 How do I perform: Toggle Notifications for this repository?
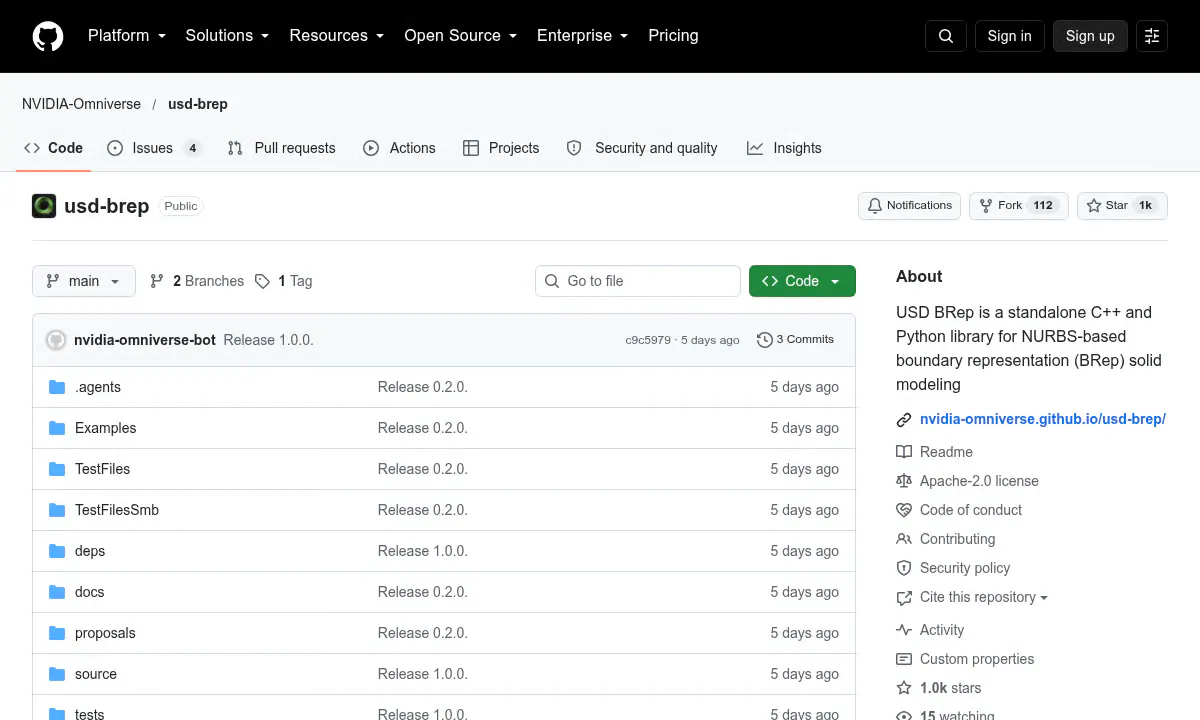pos(909,206)
